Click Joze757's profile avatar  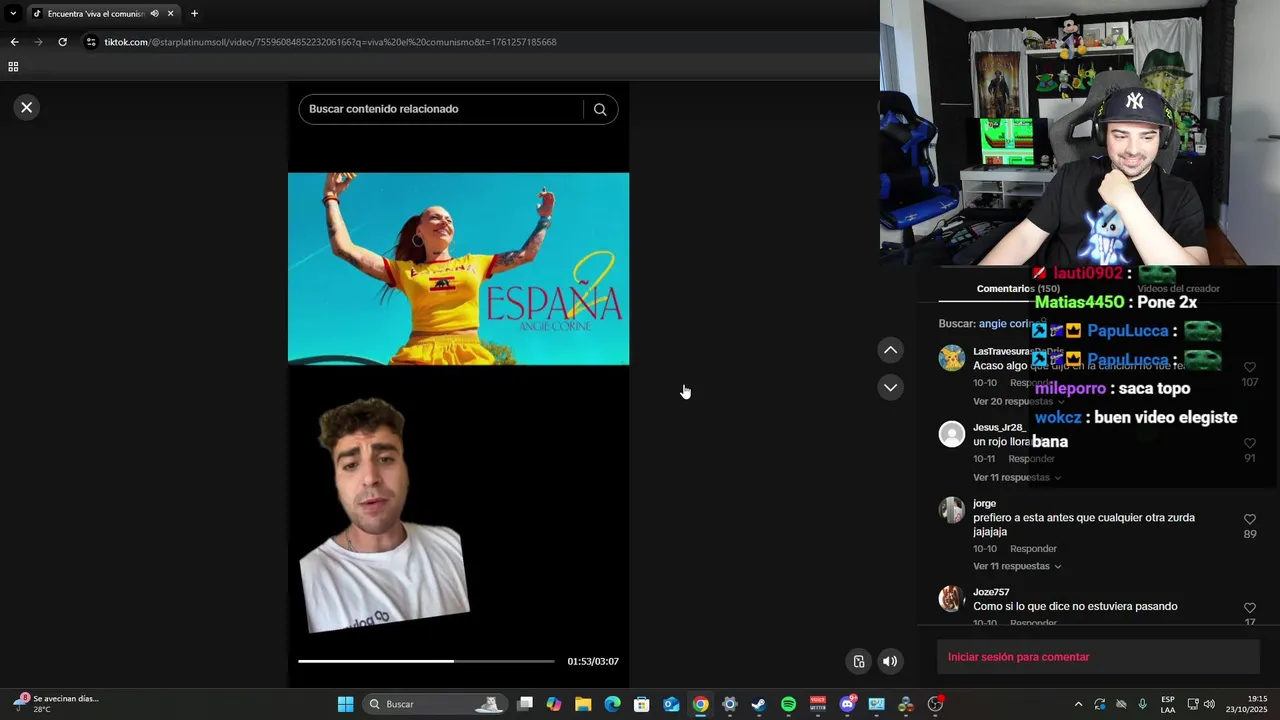coord(952,599)
